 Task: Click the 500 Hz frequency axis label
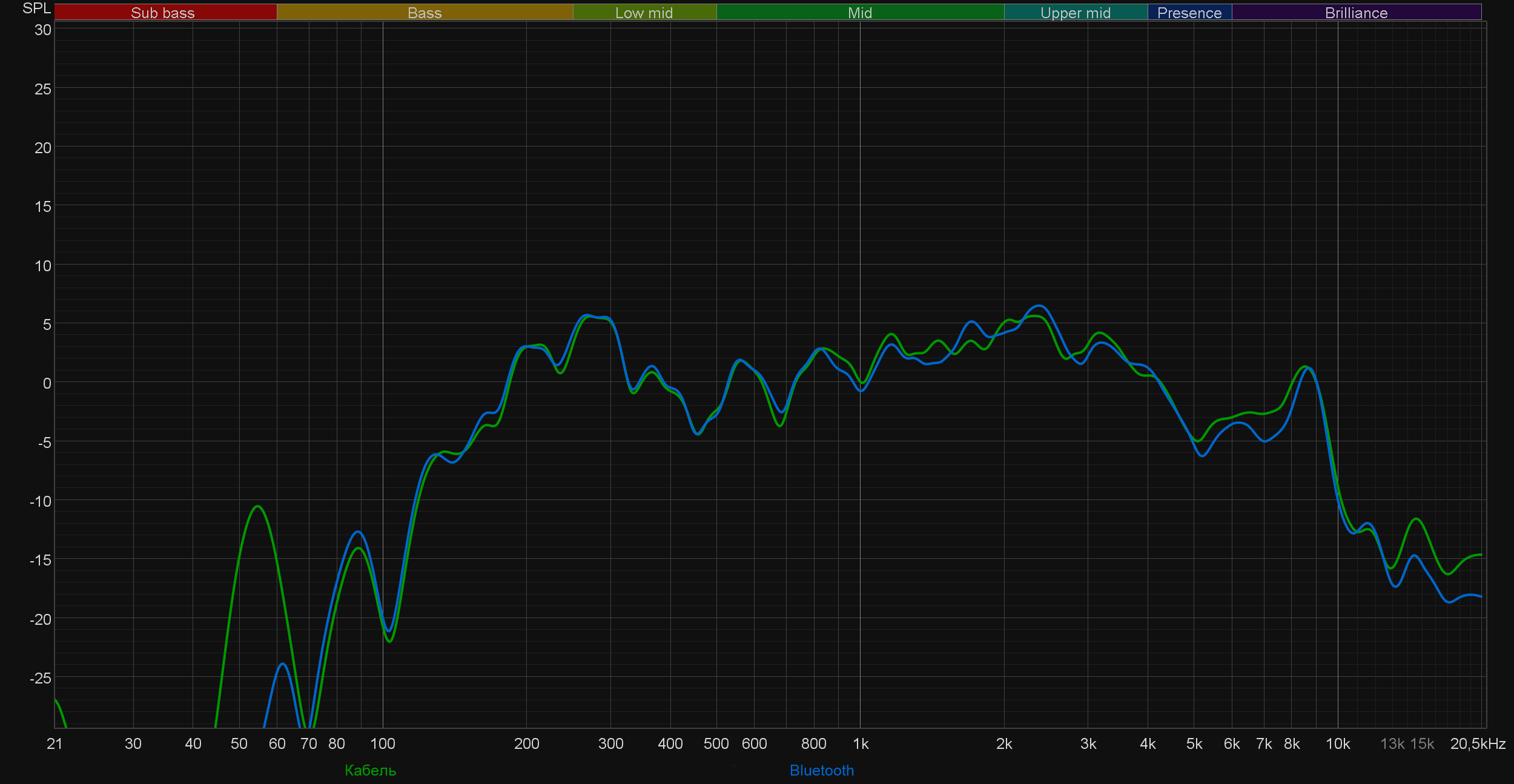tap(716, 744)
